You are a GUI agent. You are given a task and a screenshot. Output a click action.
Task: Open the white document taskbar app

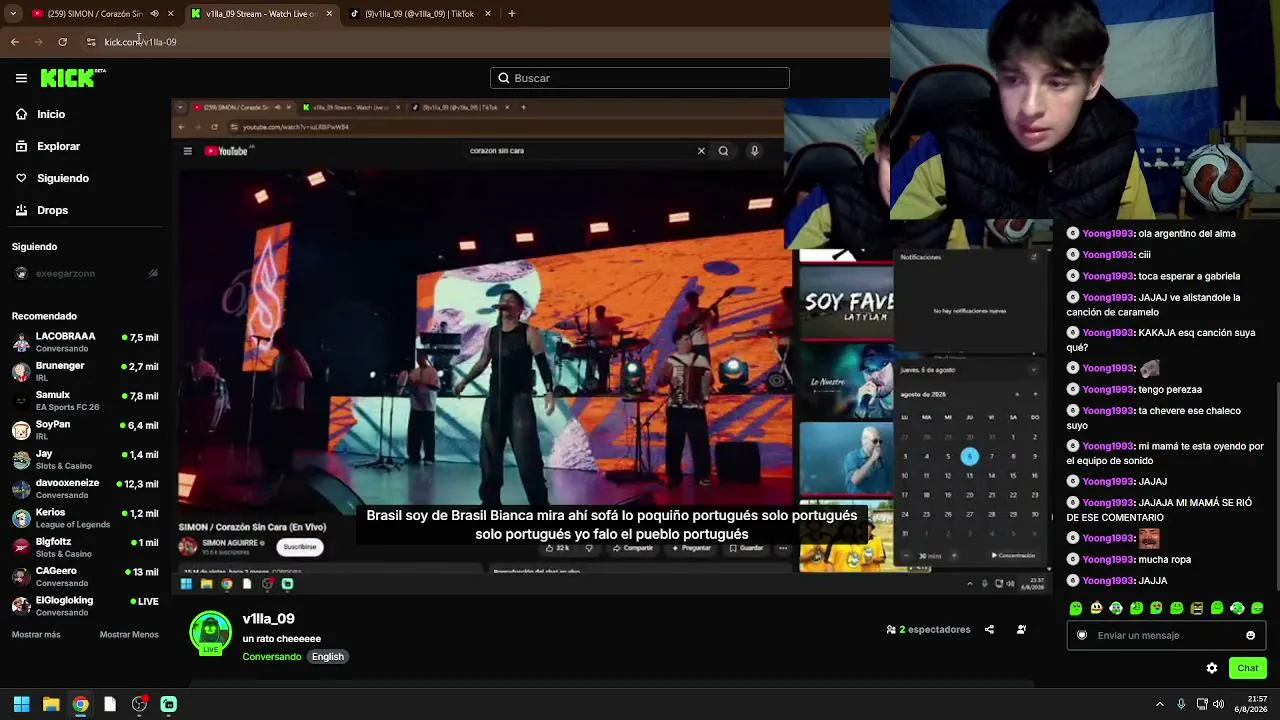pyautogui.click(x=110, y=704)
